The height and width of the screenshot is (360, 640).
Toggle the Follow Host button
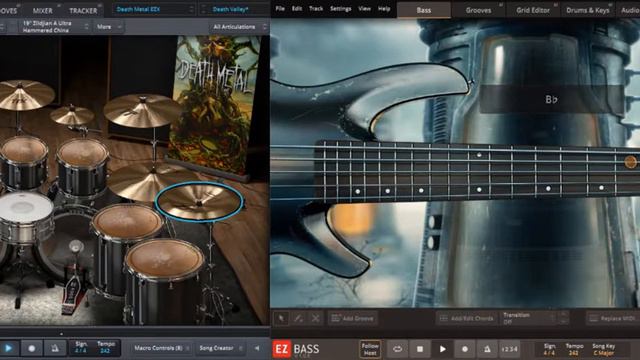pos(370,349)
